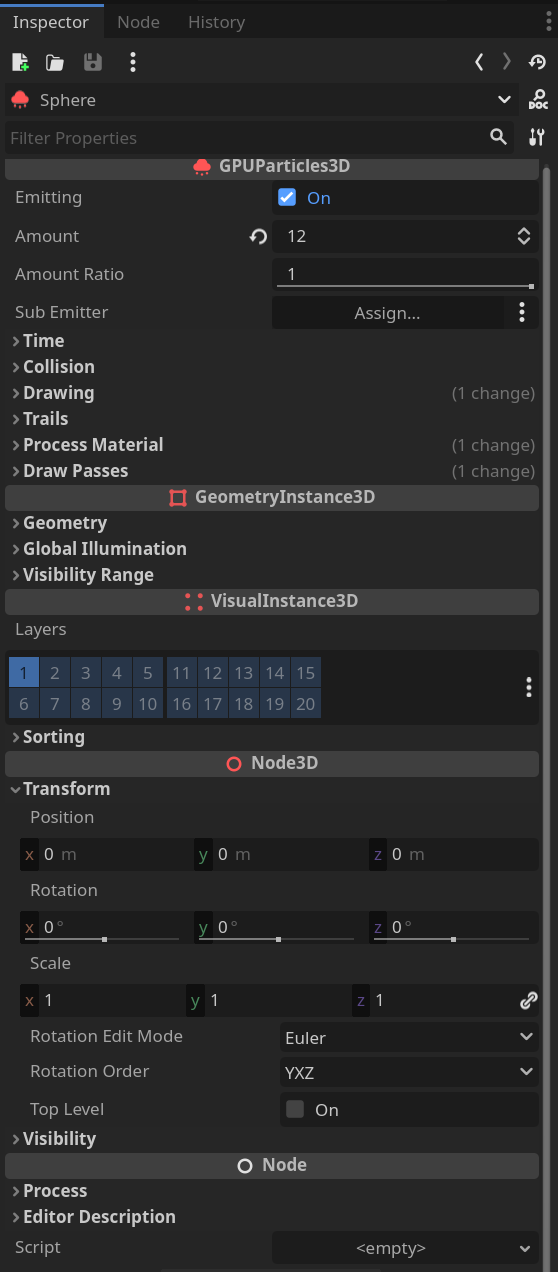Viewport: 558px width, 1272px height.
Task: Switch to the History tab
Action: [x=216, y=21]
